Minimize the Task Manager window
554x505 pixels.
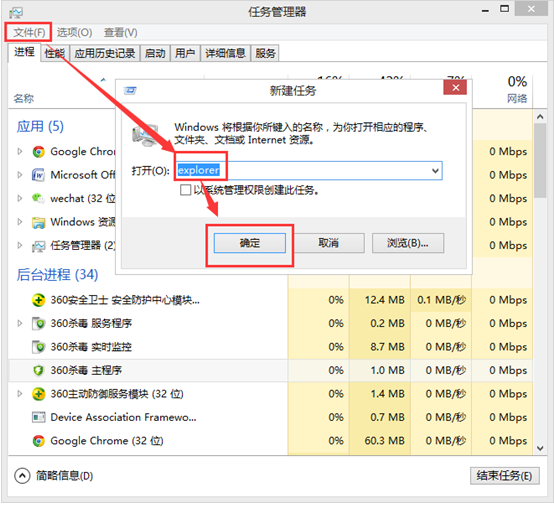[485, 10]
